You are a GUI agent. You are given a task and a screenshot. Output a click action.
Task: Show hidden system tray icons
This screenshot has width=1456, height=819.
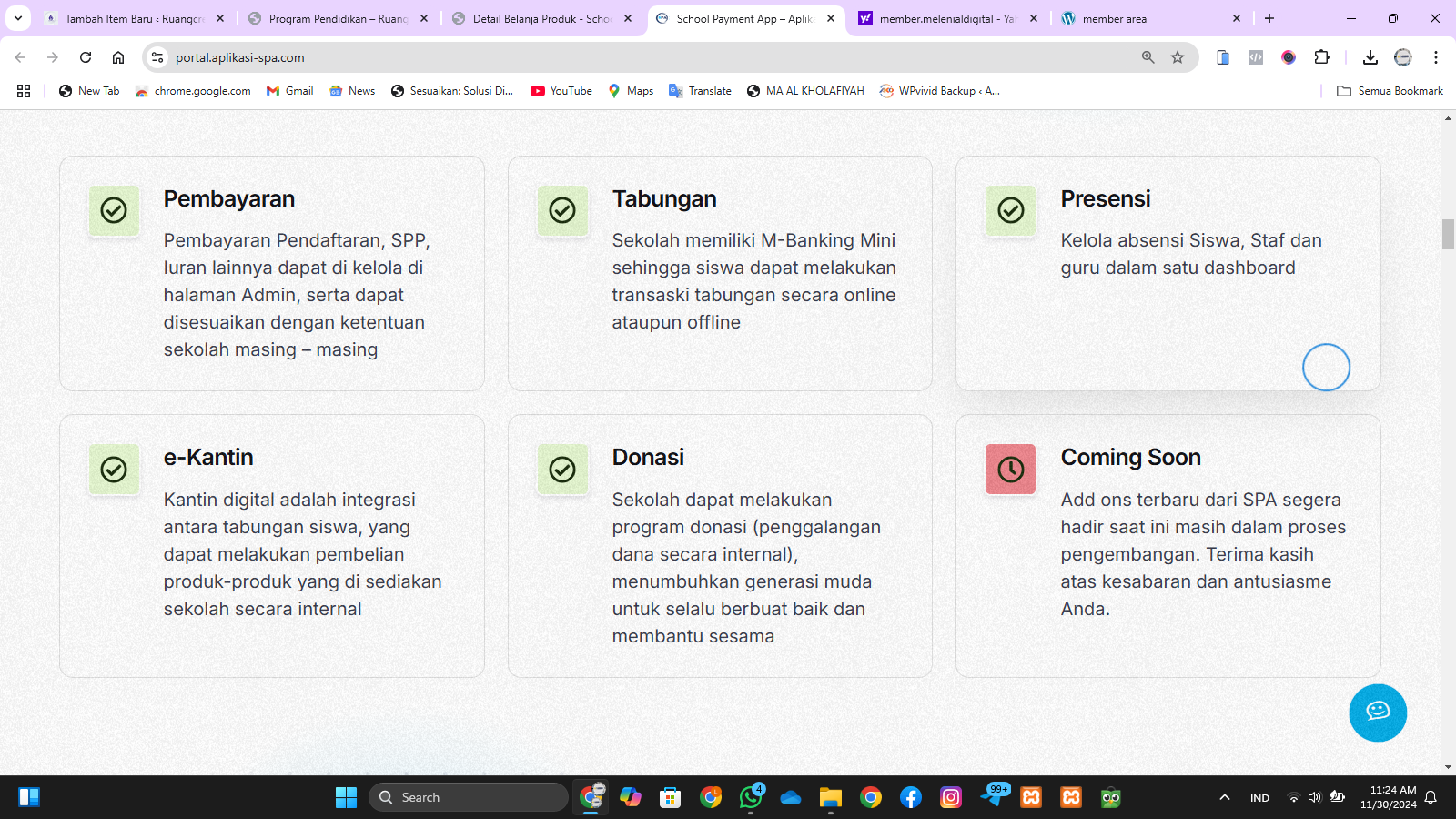(x=1225, y=798)
